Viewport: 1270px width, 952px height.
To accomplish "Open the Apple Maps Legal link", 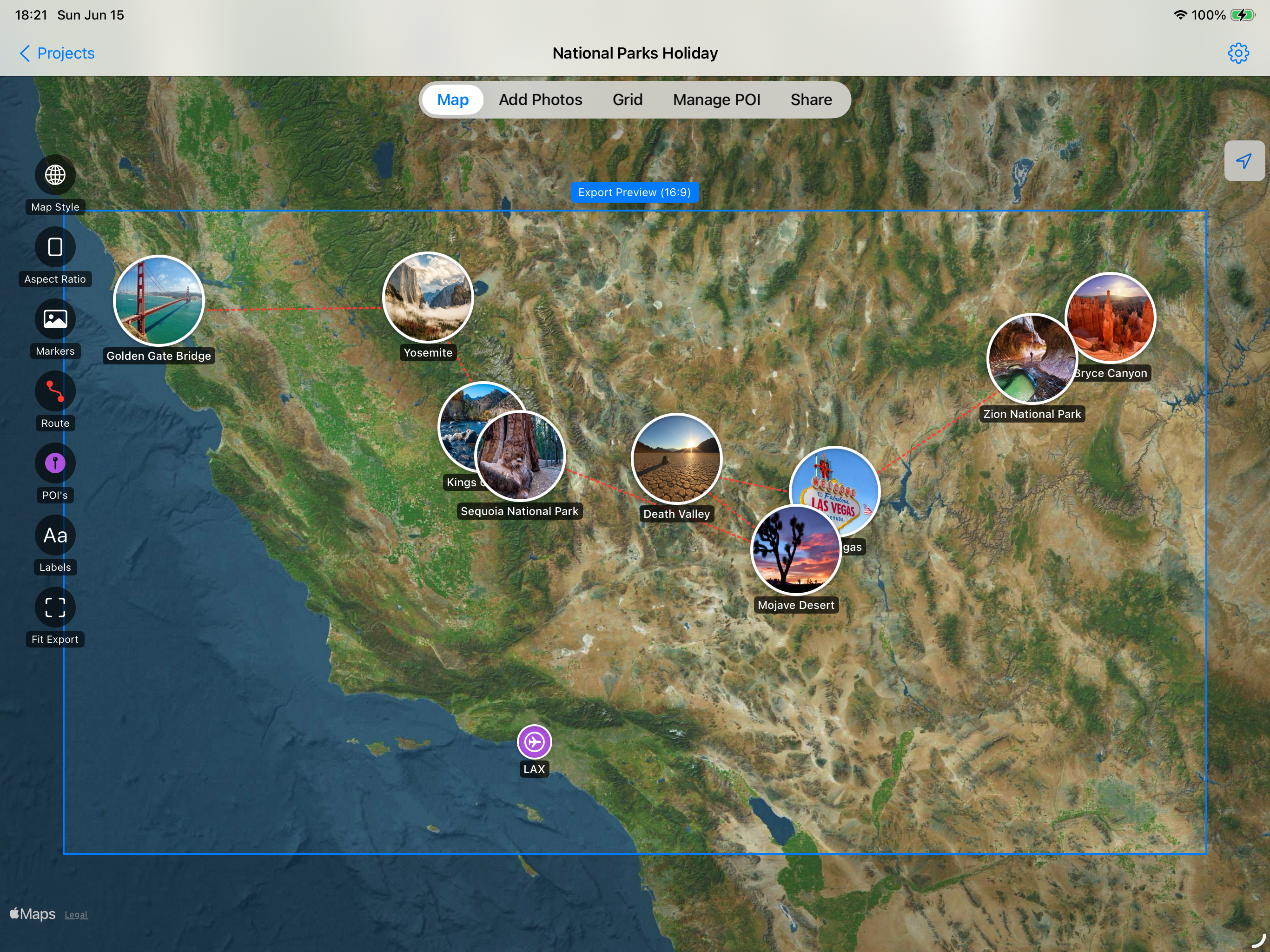I will (x=76, y=915).
